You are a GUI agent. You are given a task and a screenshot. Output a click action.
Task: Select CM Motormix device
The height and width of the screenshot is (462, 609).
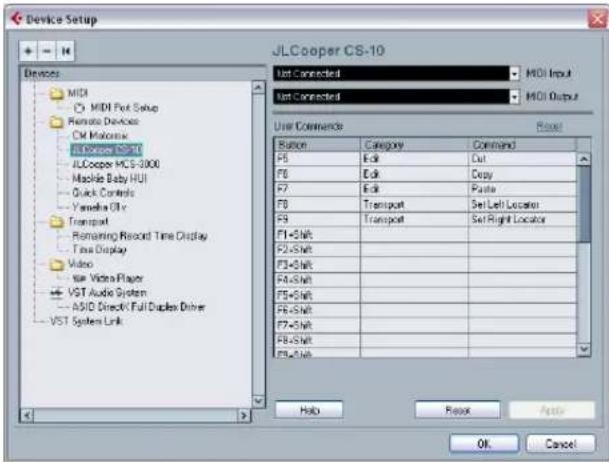(x=100, y=135)
